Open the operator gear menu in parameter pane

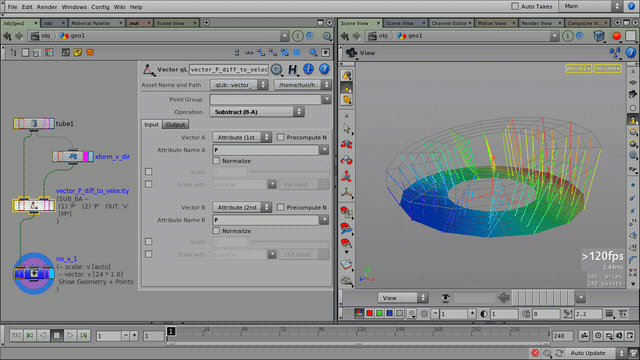pos(276,69)
